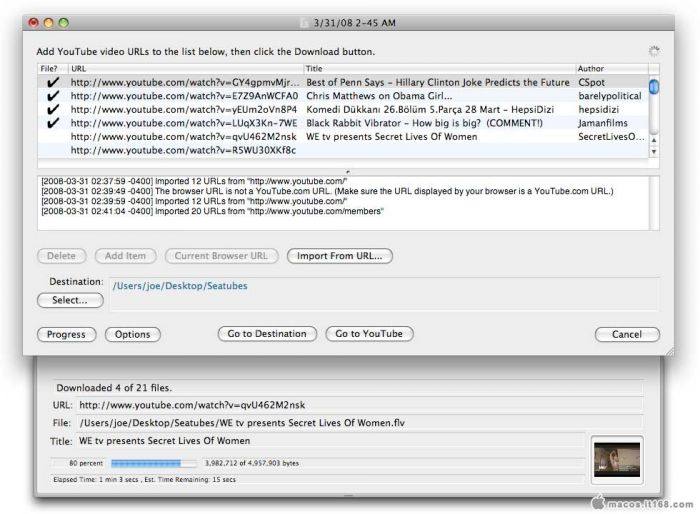The width and height of the screenshot is (700, 514).
Task: Click the split divider handle above the log
Action: coord(348,171)
